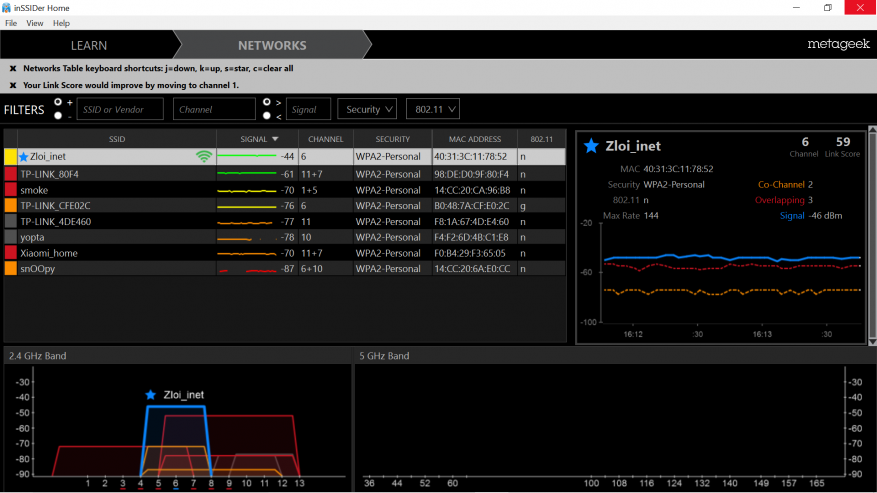This screenshot has width=877, height=493.
Task: Click the red color swatch for smoke
Action: tap(11, 190)
